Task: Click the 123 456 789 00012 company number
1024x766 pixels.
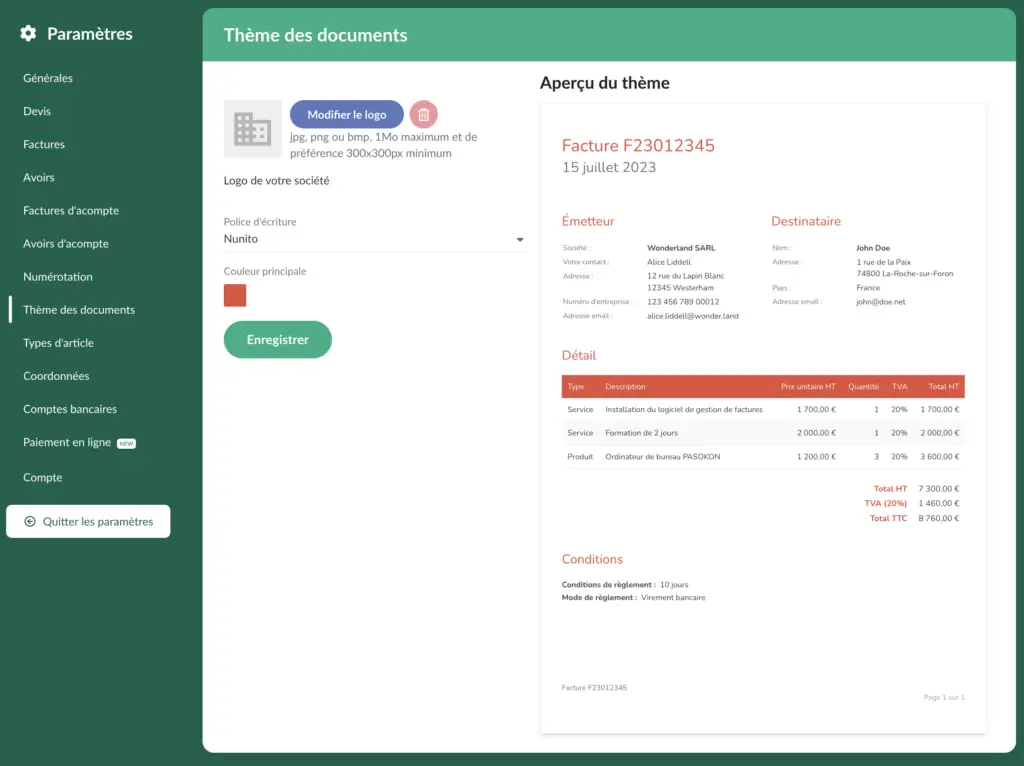Action: [x=682, y=302]
